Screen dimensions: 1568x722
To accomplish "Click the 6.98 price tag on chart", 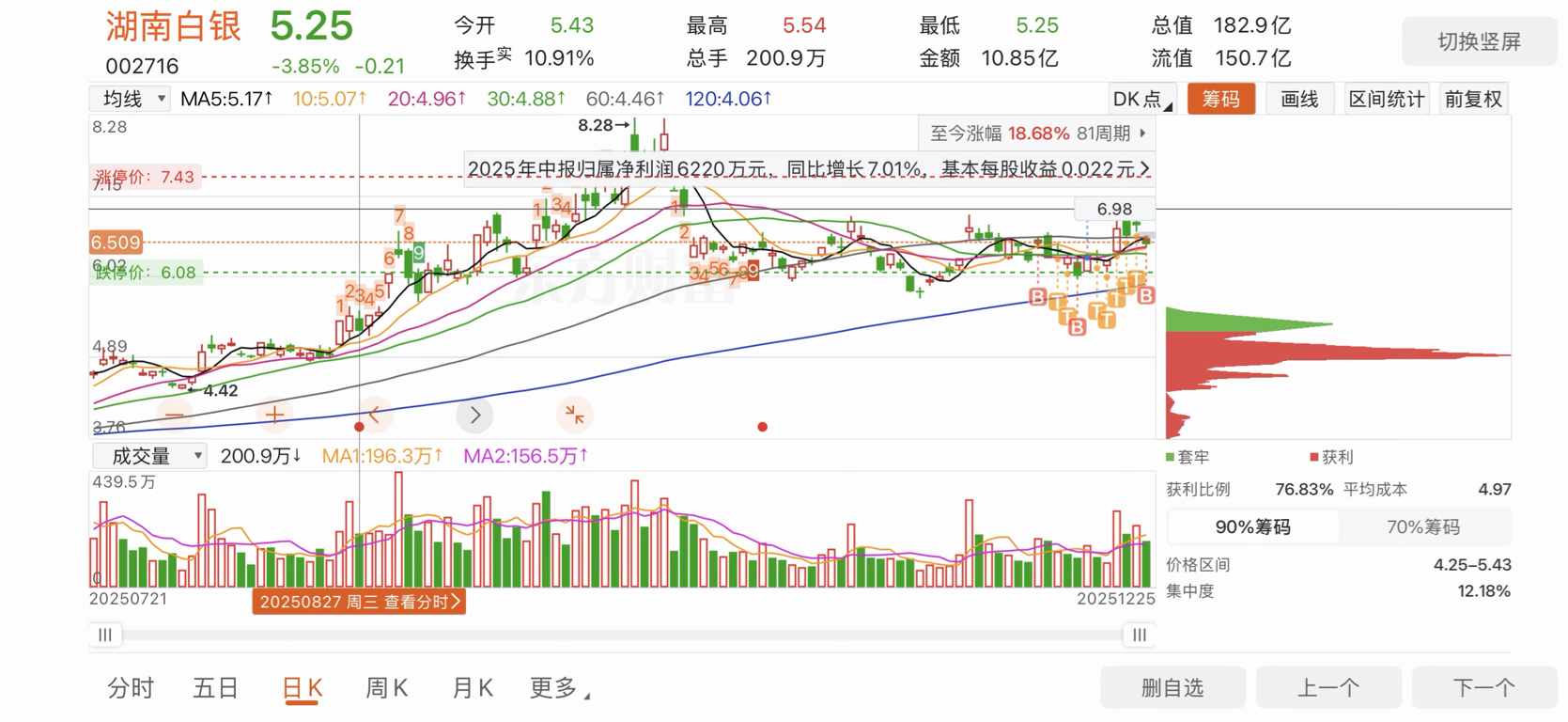I will pos(1114,209).
